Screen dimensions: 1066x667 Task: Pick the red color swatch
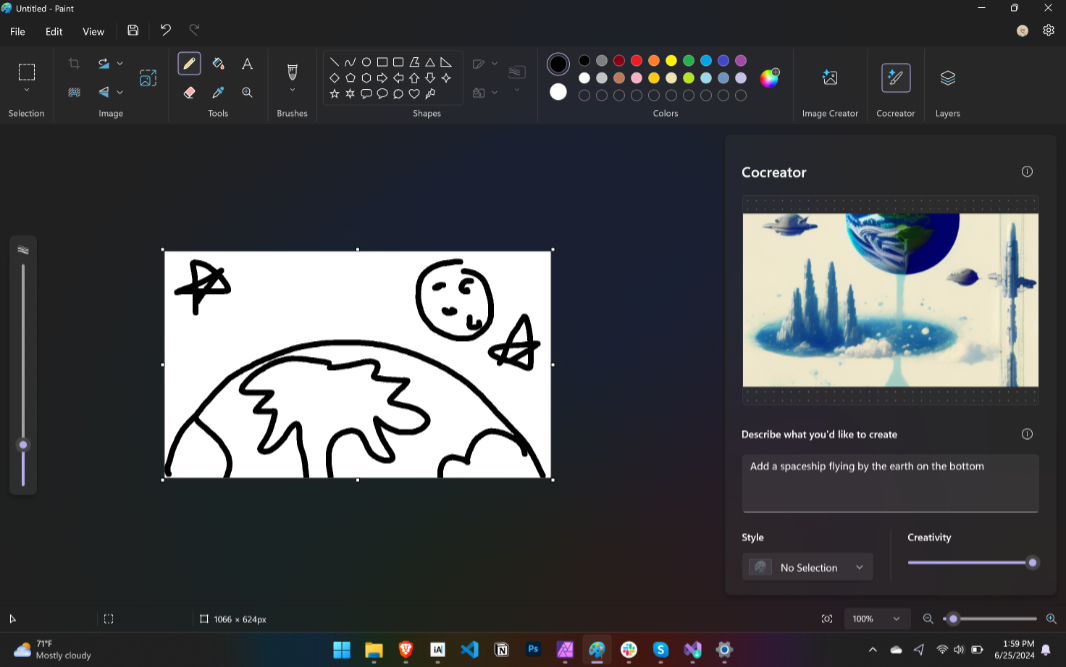(x=636, y=61)
